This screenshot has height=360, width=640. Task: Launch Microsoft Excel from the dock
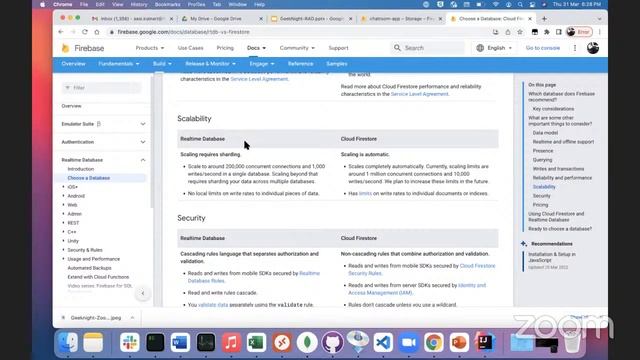(x=256, y=342)
